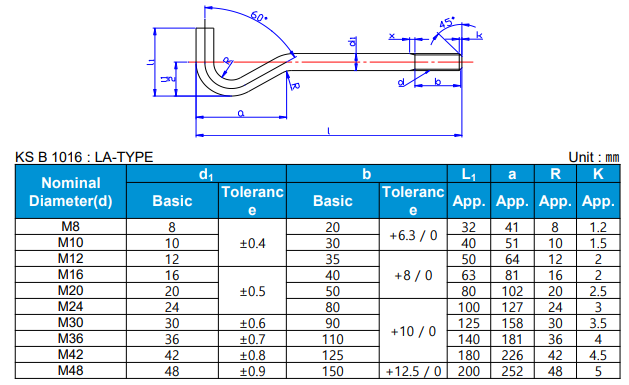Click the L1 value 200

469,371
